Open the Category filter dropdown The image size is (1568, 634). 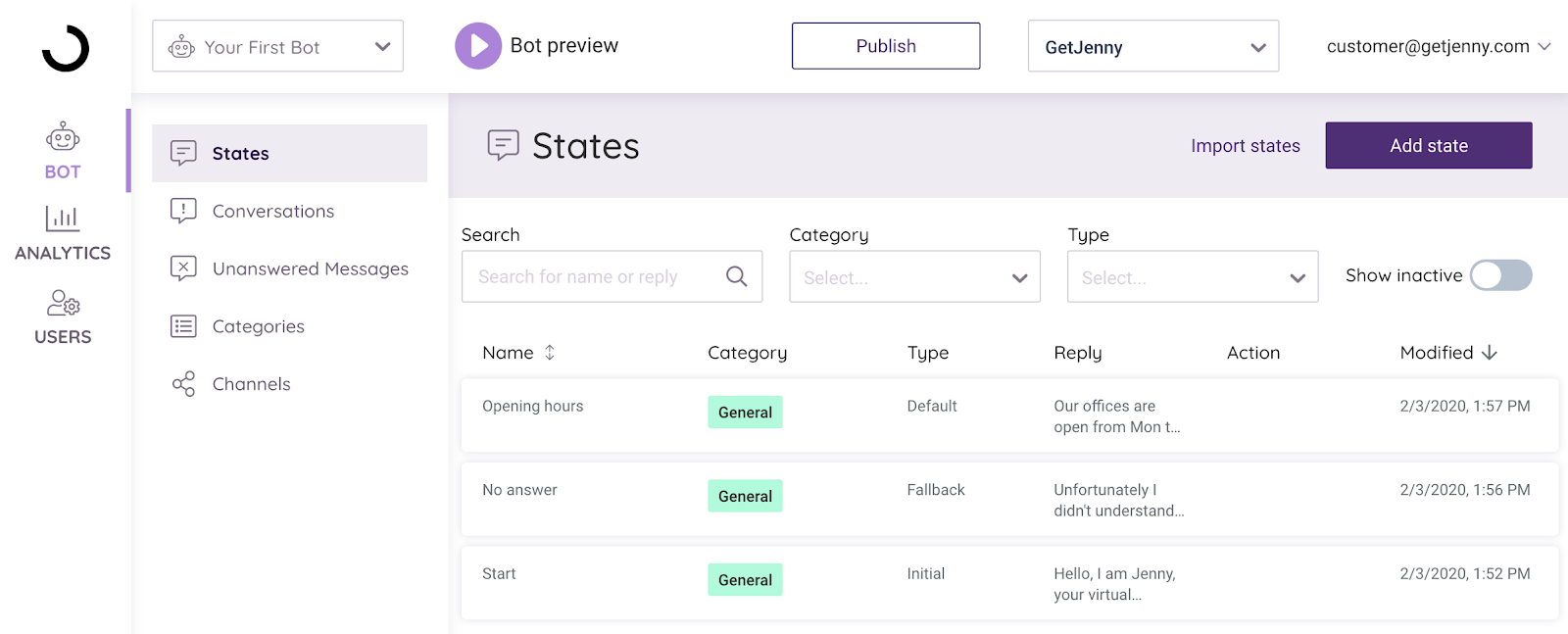[x=914, y=277]
